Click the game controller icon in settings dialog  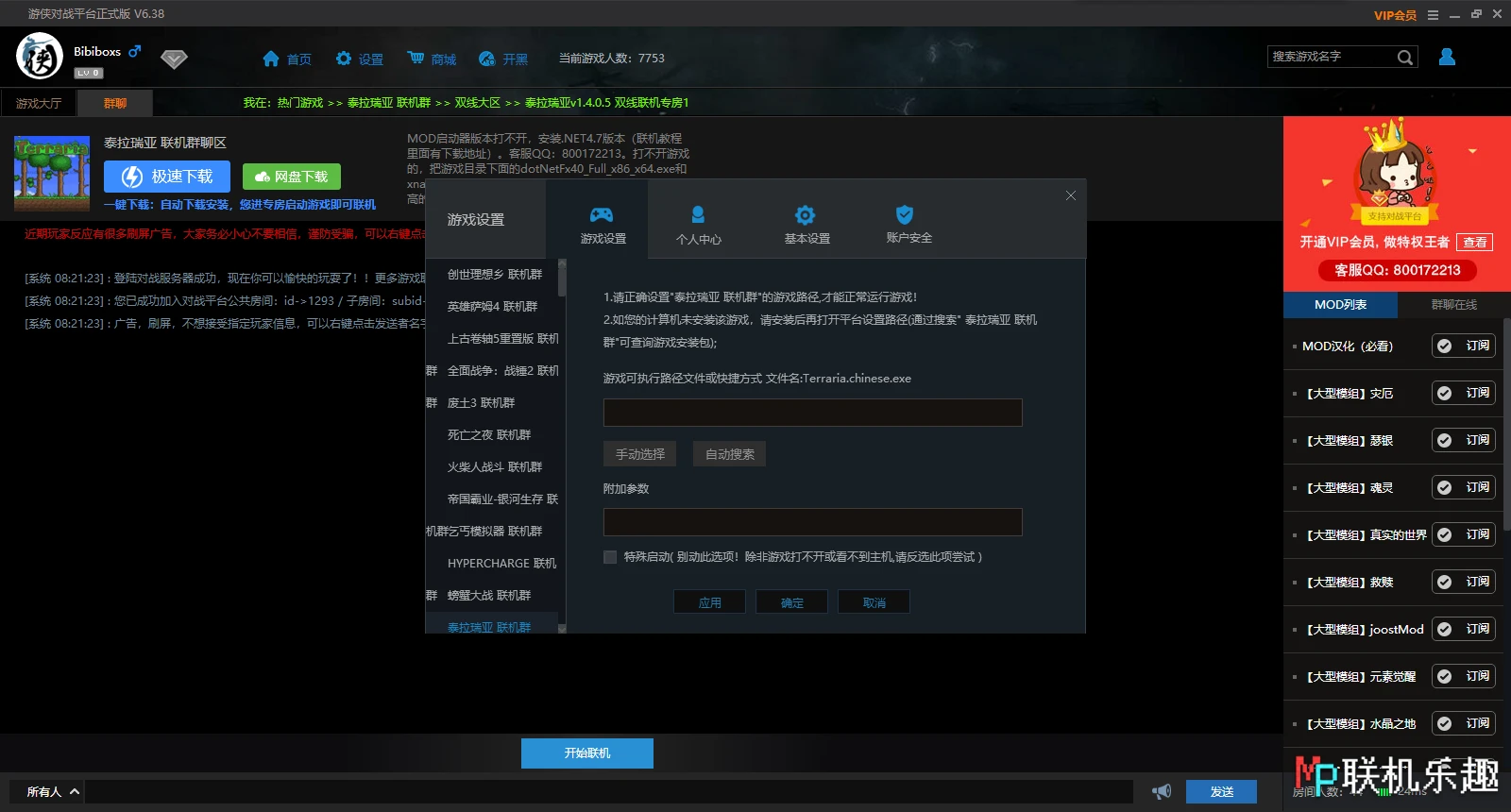click(602, 215)
